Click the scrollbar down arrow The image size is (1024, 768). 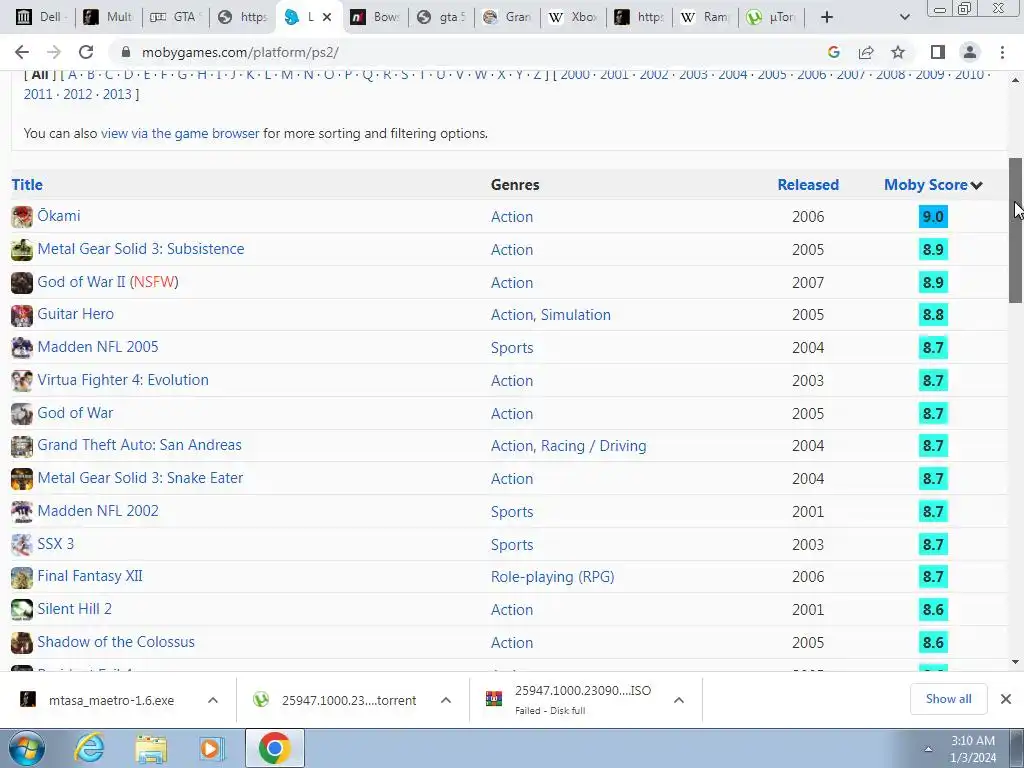tap(1016, 662)
